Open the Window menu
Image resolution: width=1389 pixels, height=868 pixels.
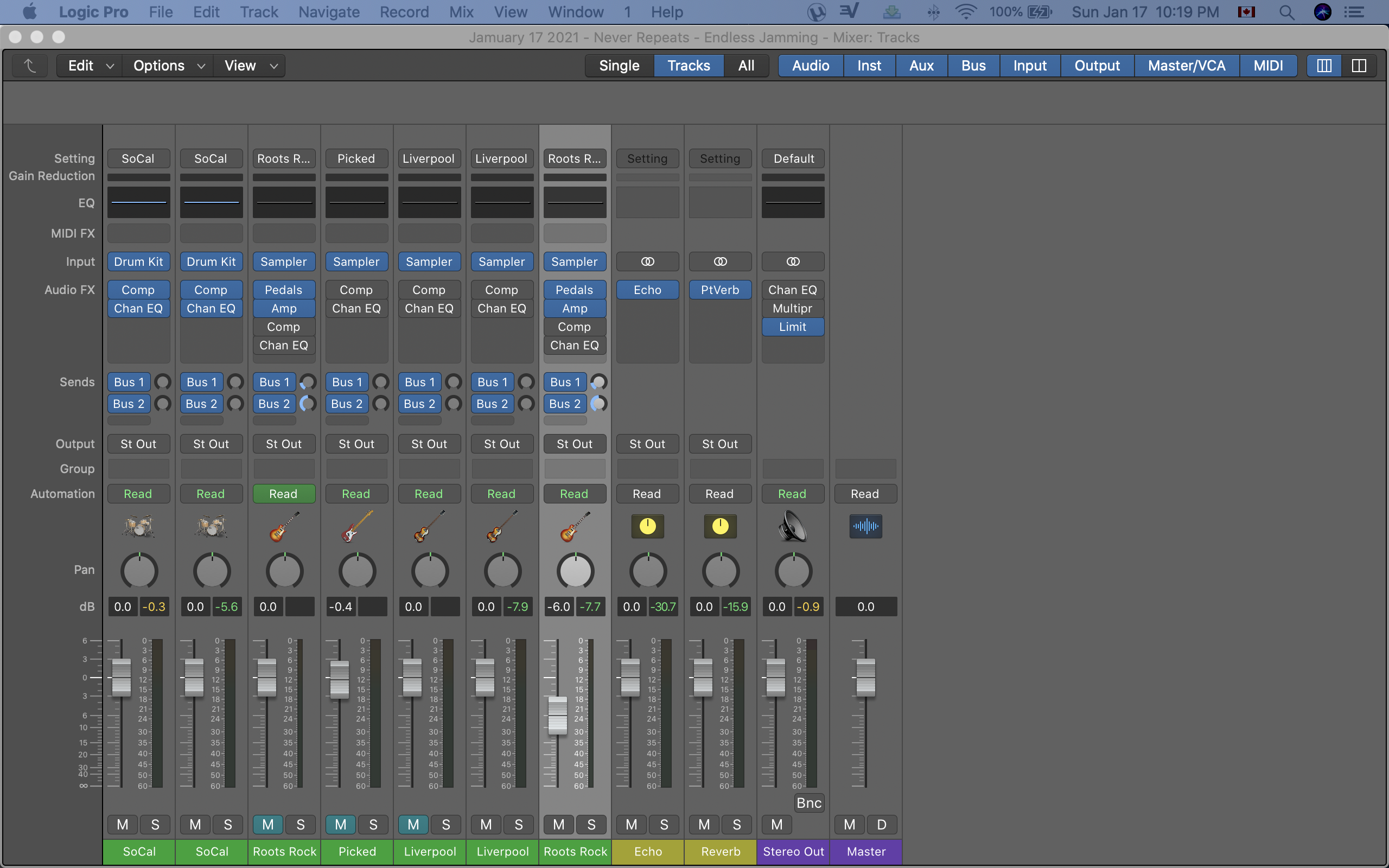(576, 12)
